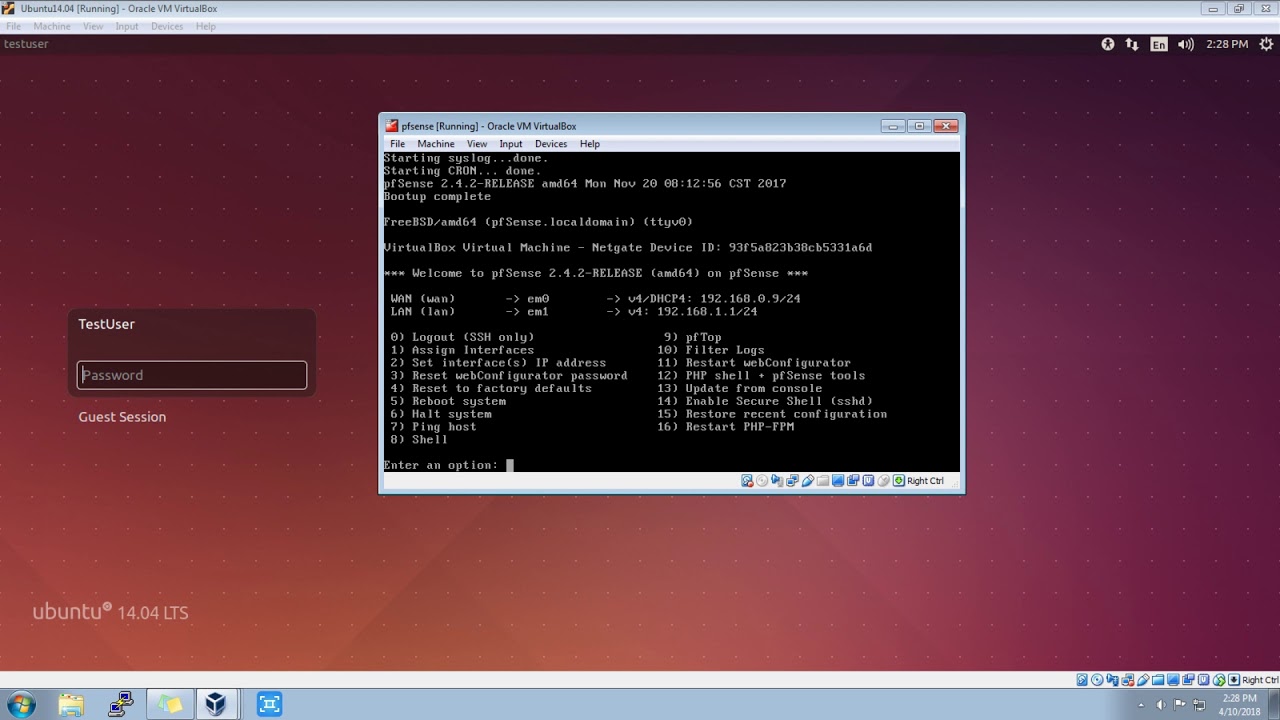The image size is (1280, 720).
Task: Open the Ubuntu clock showing 2:28 PM
Action: coord(1227,44)
